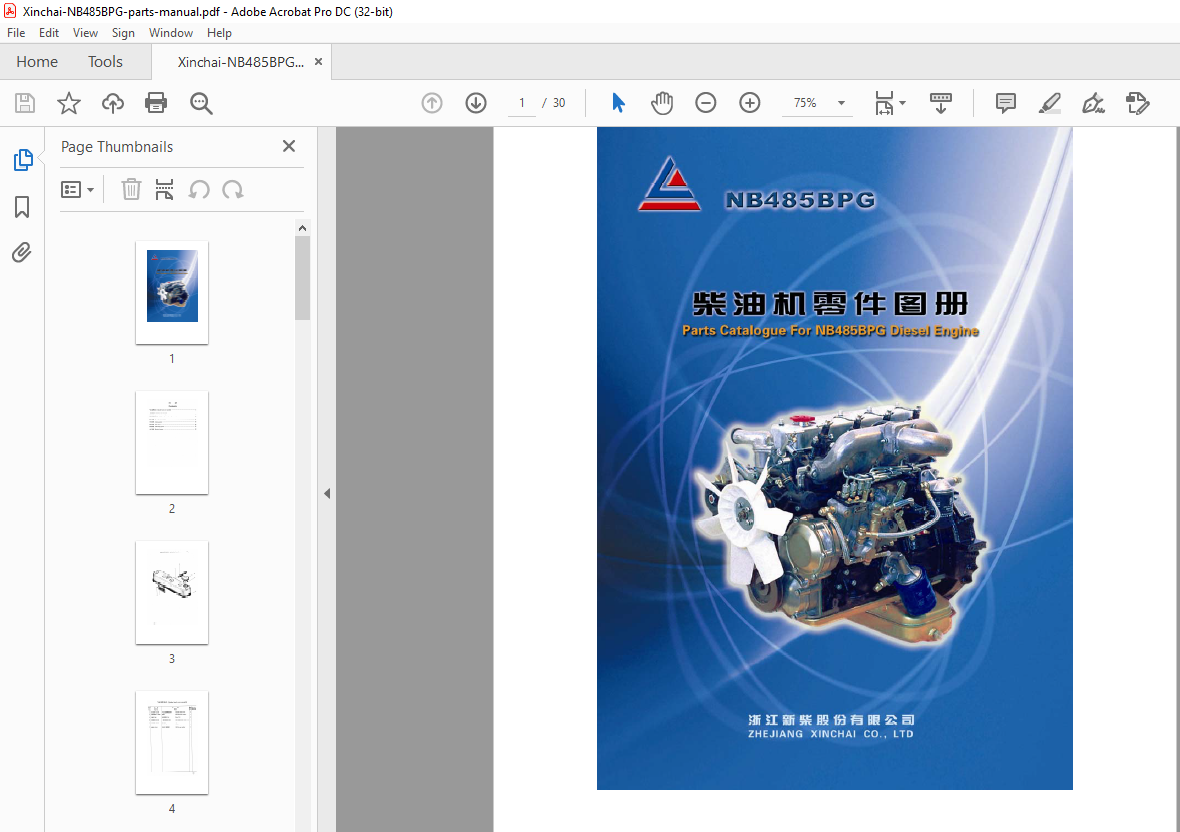Click 'ZHEJIANG XINCHAI CO., LTD' text
This screenshot has width=1180, height=832.
pos(830,734)
